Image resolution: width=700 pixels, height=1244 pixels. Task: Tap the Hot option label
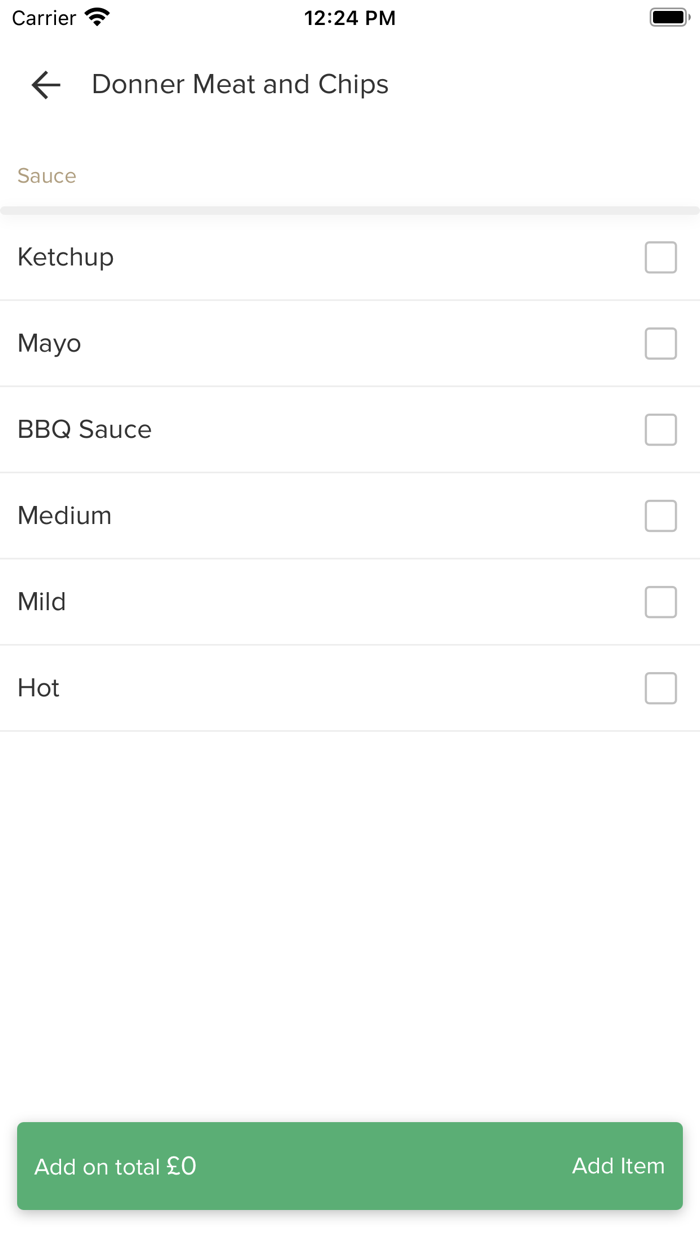[x=39, y=687]
